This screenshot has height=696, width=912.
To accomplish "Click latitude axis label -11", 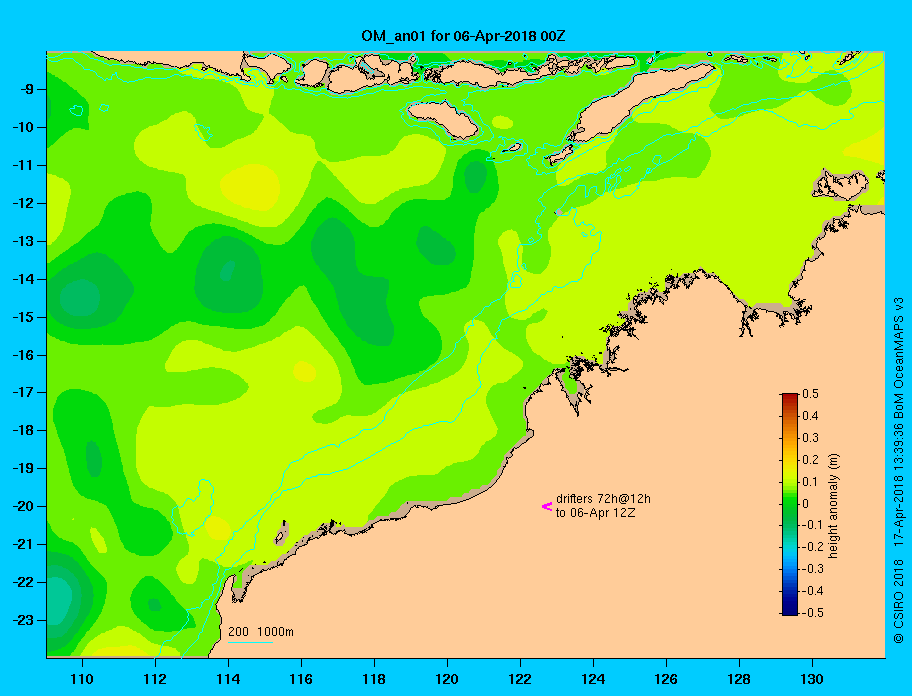I will pyautogui.click(x=23, y=165).
